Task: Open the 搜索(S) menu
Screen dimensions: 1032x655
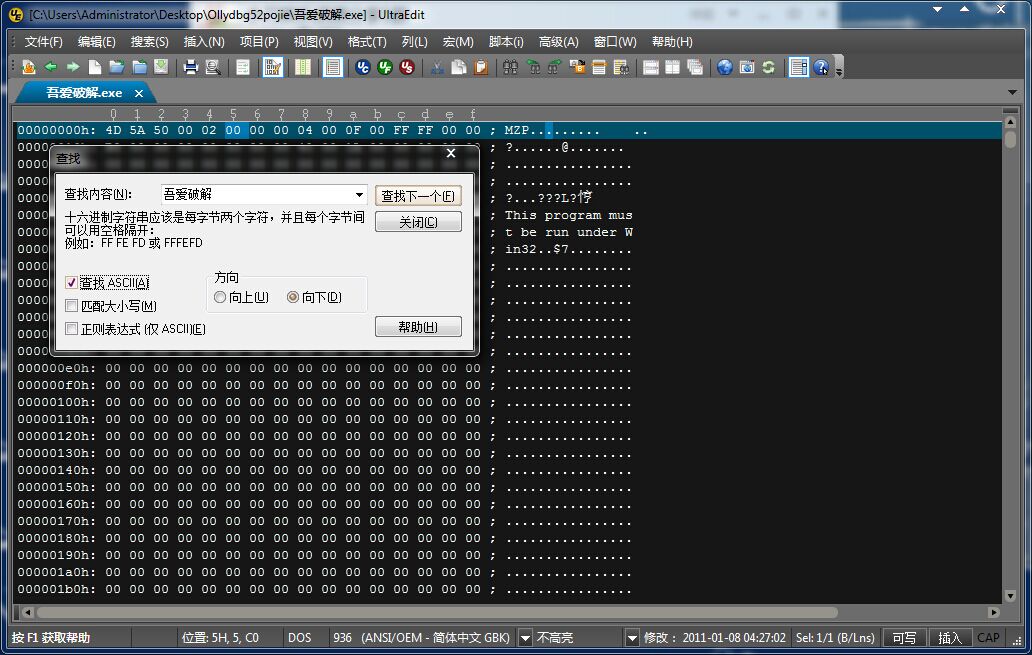Action: [149, 42]
